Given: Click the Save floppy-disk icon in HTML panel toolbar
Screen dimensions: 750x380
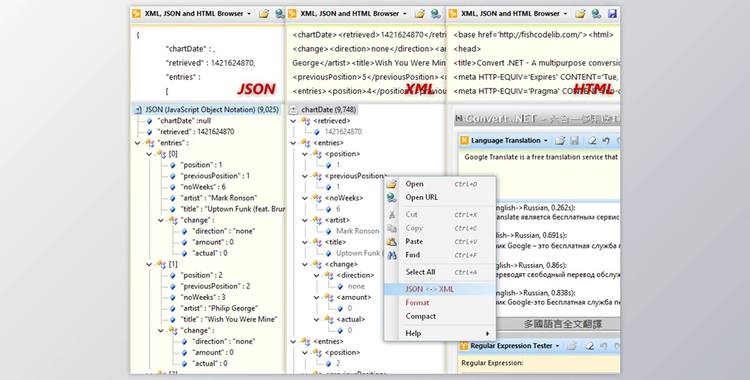Looking at the screenshot, I should coord(612,14).
